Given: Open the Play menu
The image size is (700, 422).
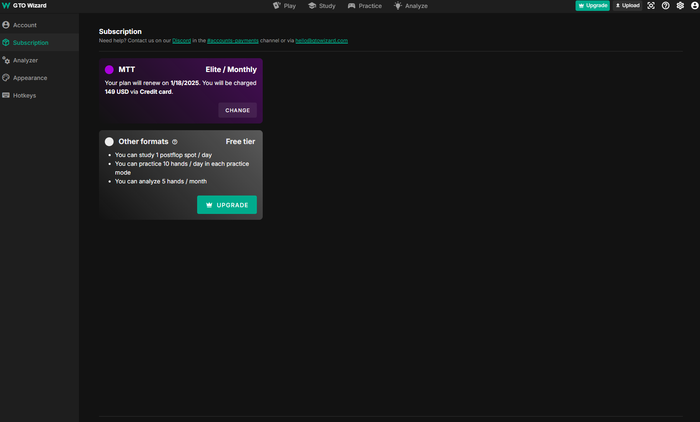Looking at the screenshot, I should pos(284,6).
